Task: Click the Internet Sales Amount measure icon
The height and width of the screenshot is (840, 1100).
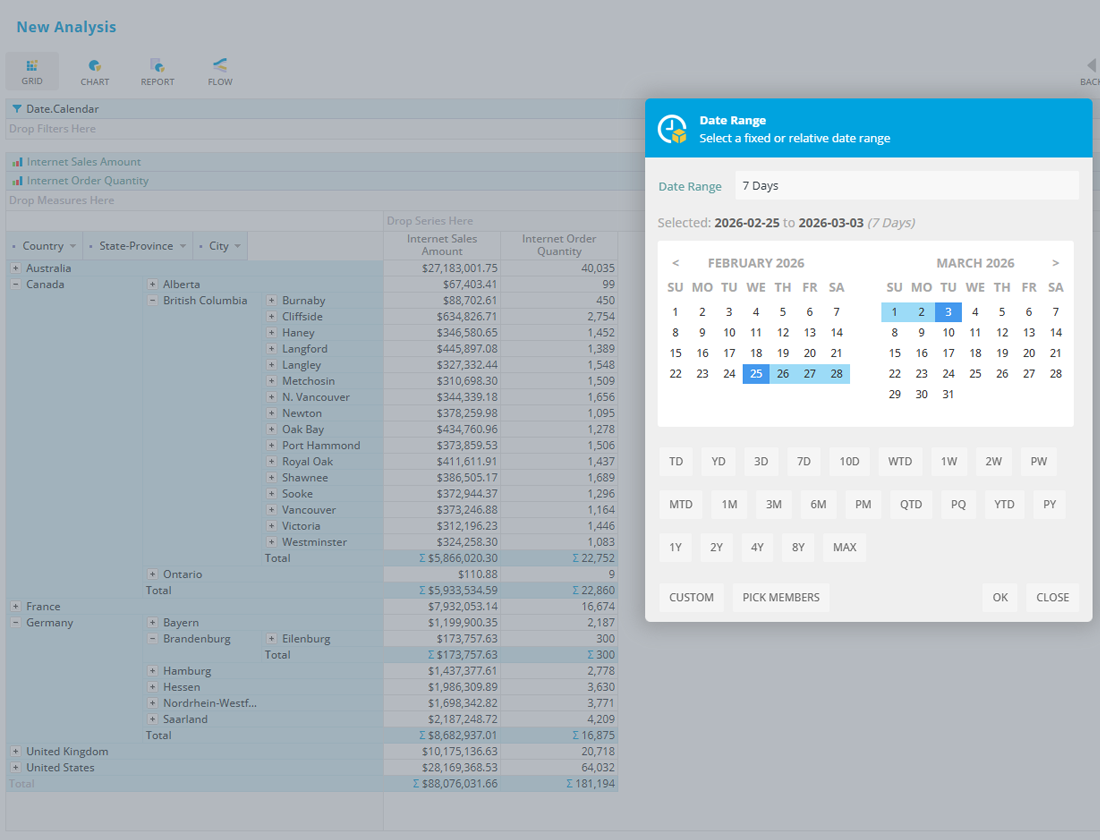Action: [17, 162]
